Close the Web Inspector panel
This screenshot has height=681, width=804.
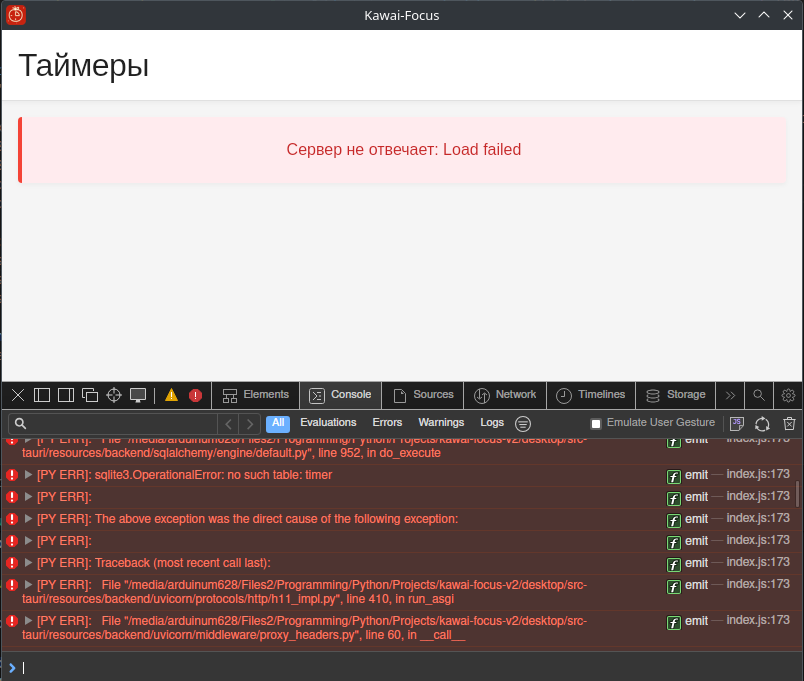(18, 395)
